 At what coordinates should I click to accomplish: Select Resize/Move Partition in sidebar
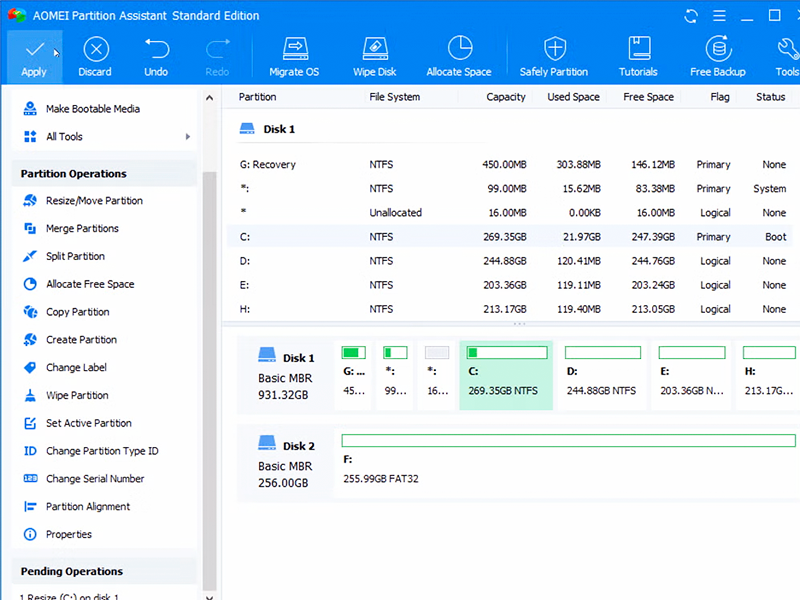pyautogui.click(x=94, y=201)
